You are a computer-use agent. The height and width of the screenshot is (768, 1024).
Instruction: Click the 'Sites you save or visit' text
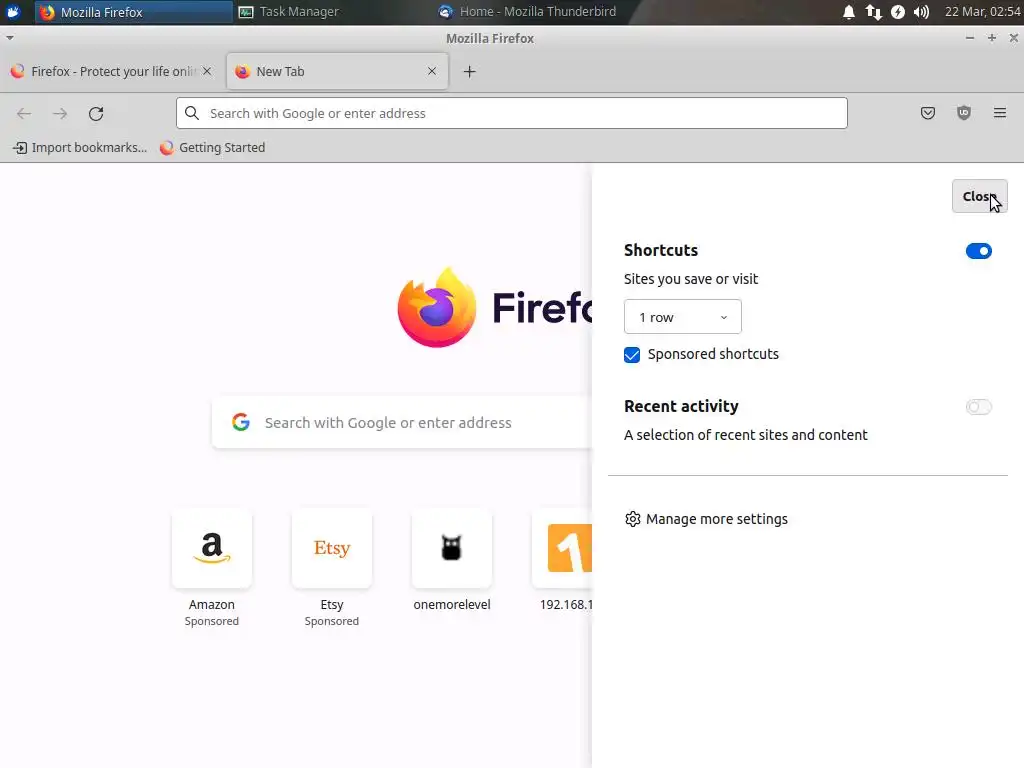click(x=691, y=279)
